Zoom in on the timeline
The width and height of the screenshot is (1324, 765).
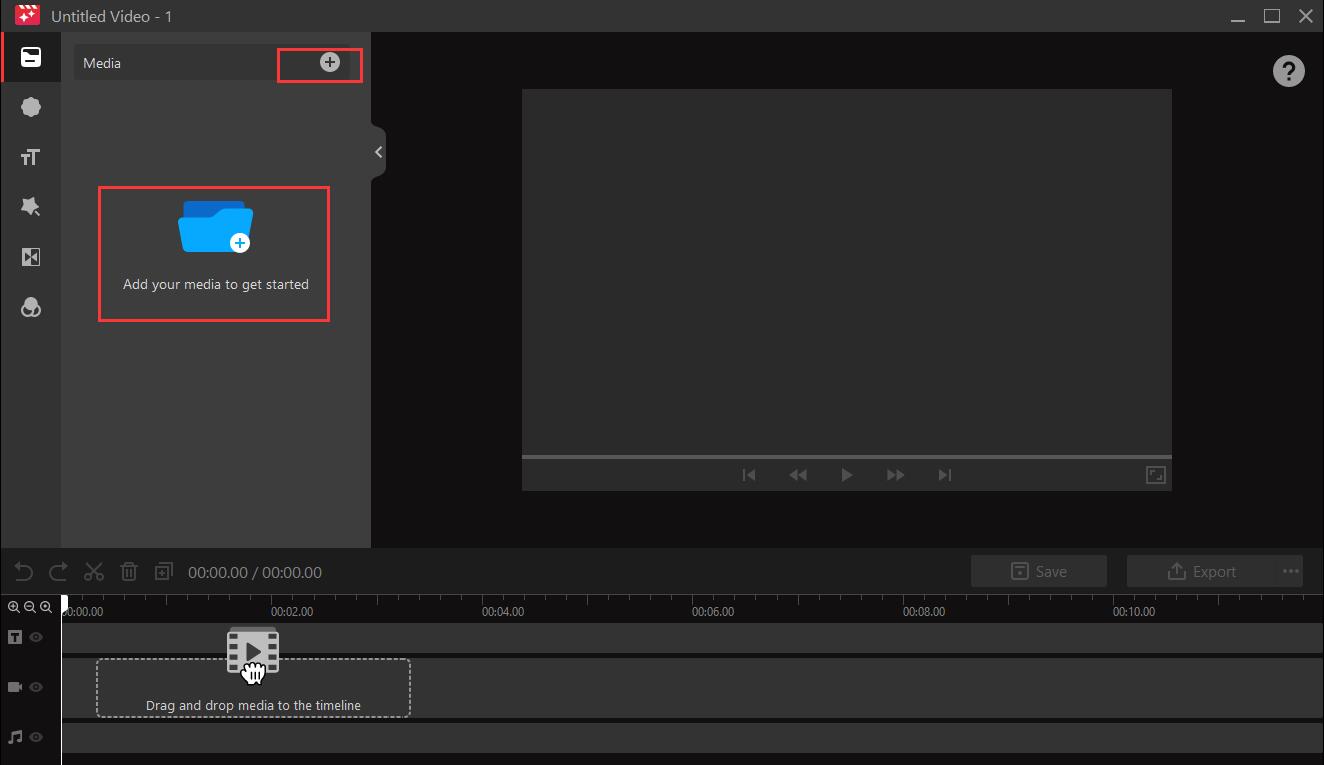15,607
